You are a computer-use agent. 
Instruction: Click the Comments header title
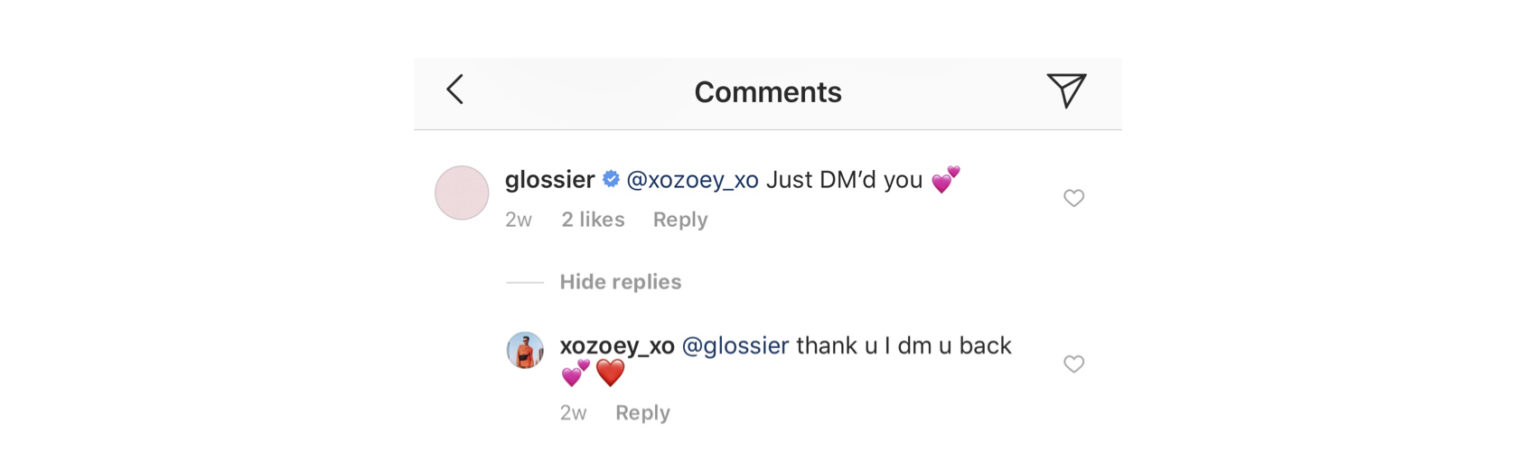coord(767,92)
